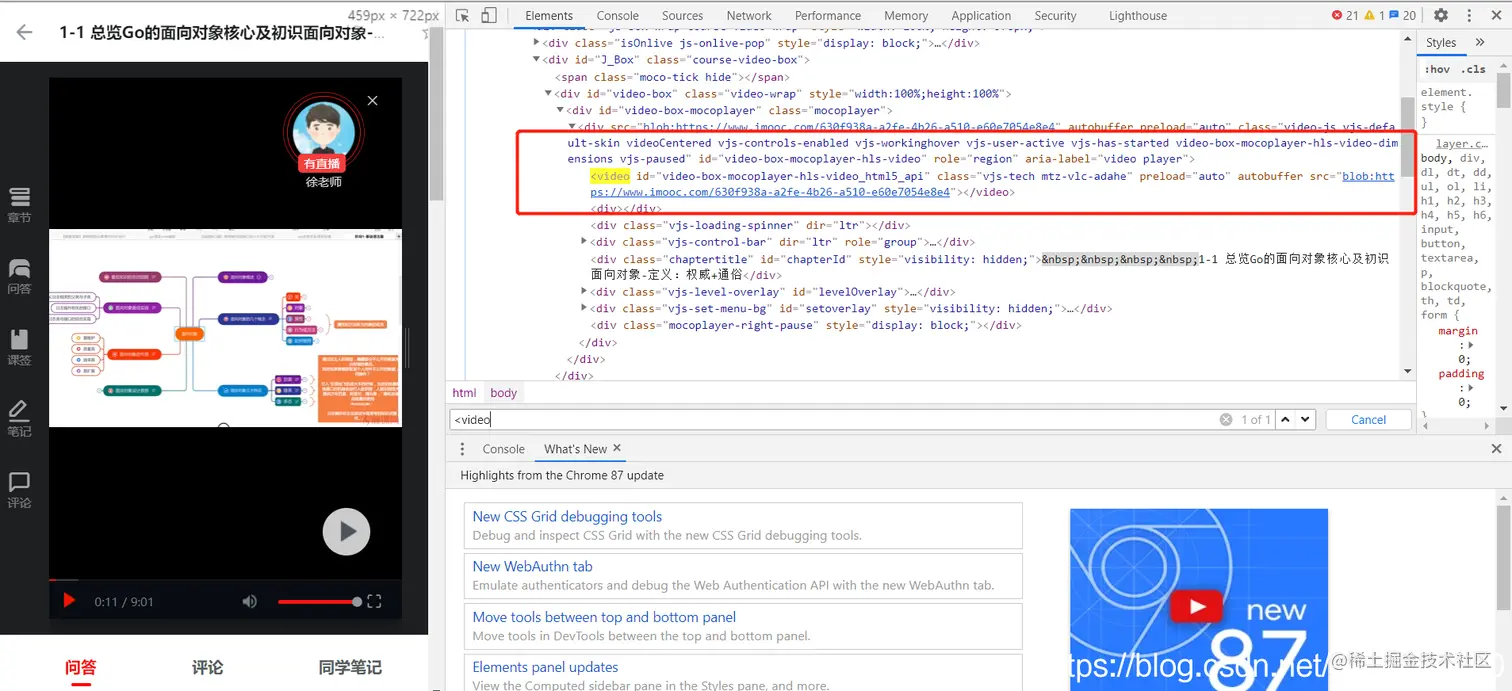This screenshot has width=1512, height=691.
Task: Toggle the :hov element state
Action: [1437, 69]
